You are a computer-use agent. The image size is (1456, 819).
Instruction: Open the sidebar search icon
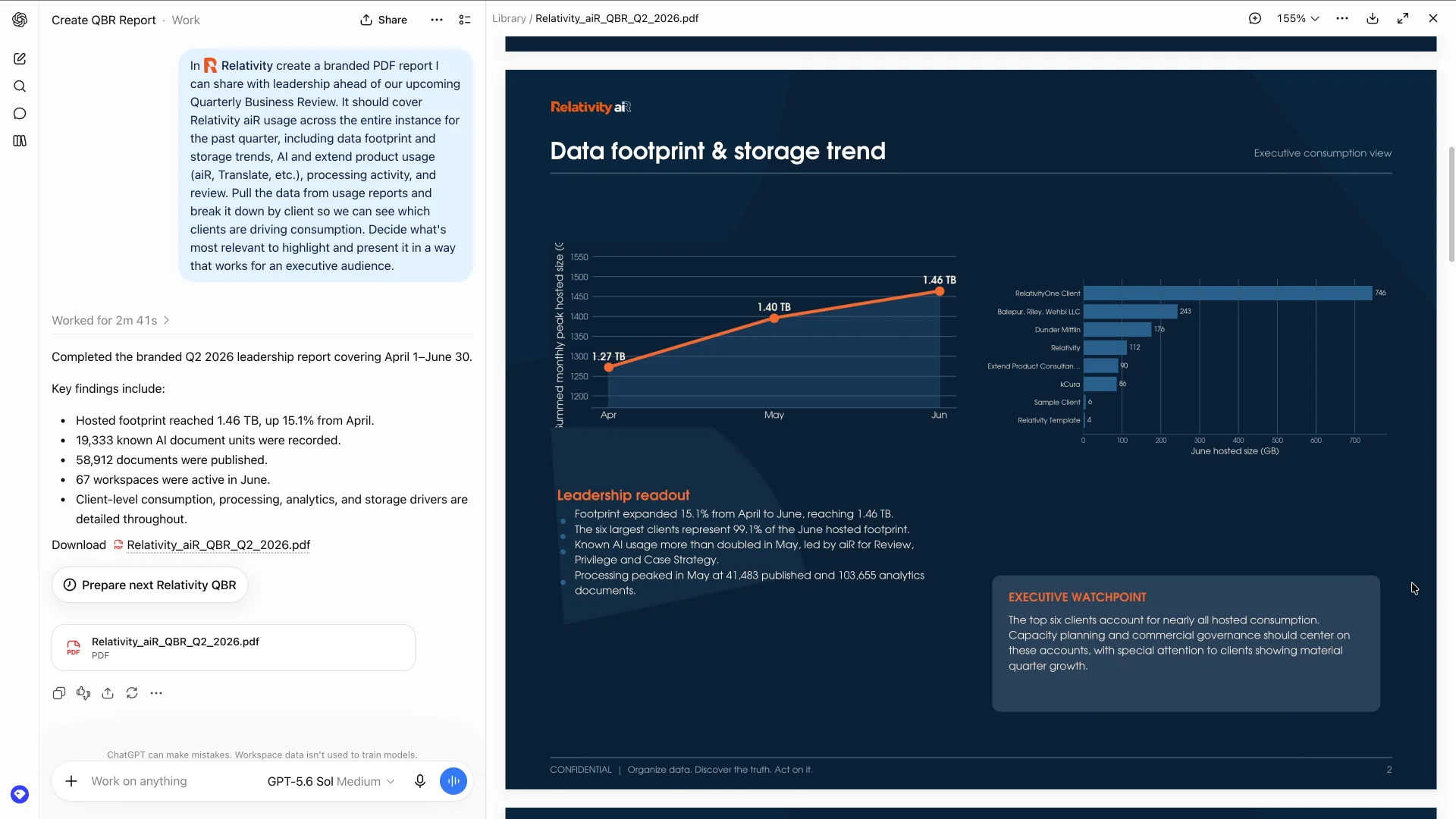(20, 86)
